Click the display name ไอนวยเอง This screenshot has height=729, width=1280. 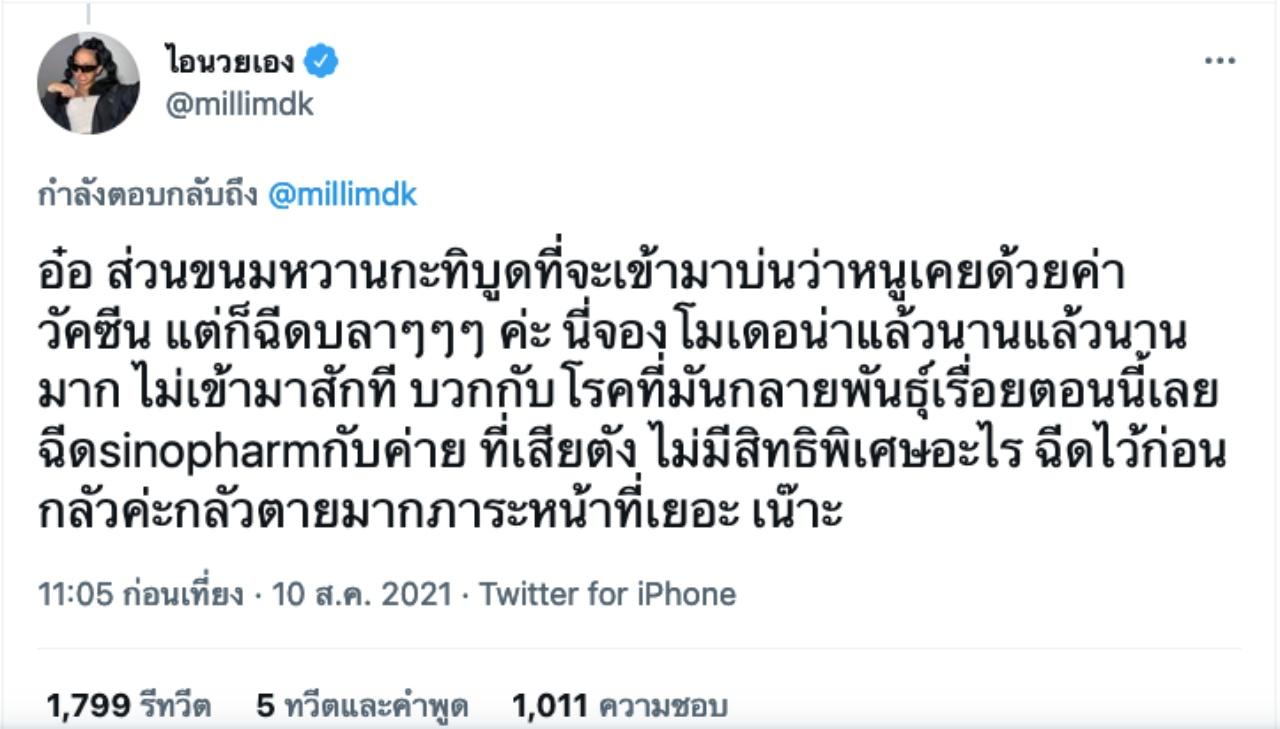point(230,62)
